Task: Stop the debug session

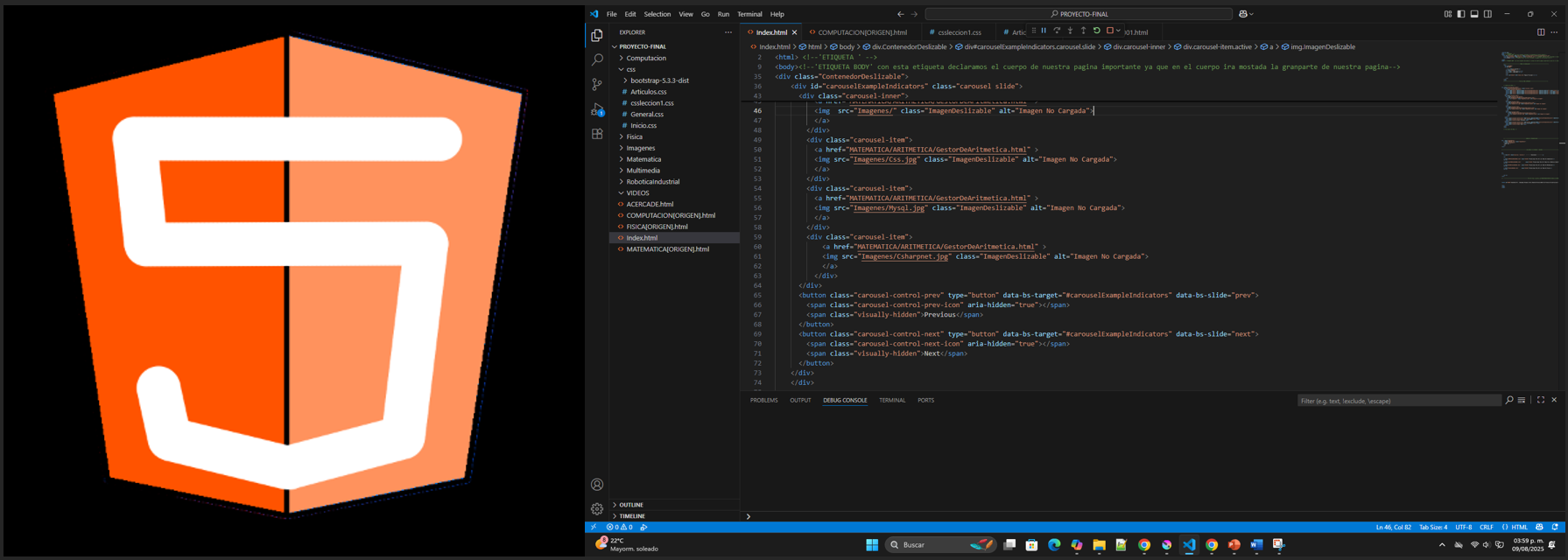Action: [x=1109, y=31]
